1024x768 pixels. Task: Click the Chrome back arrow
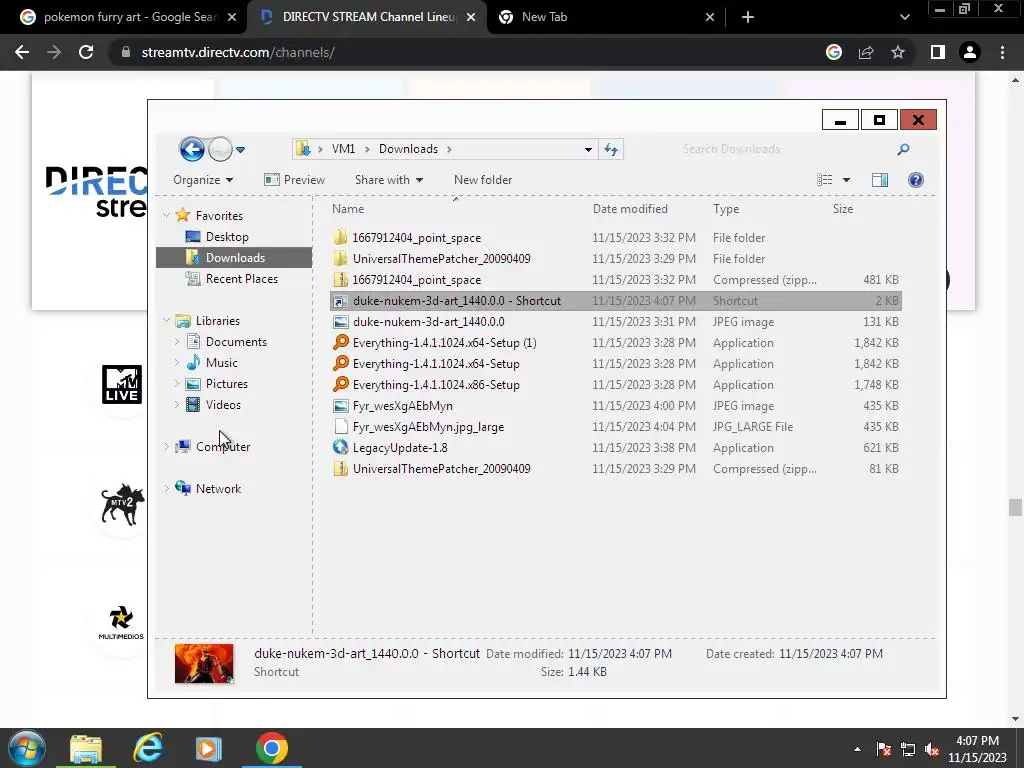pos(22,52)
